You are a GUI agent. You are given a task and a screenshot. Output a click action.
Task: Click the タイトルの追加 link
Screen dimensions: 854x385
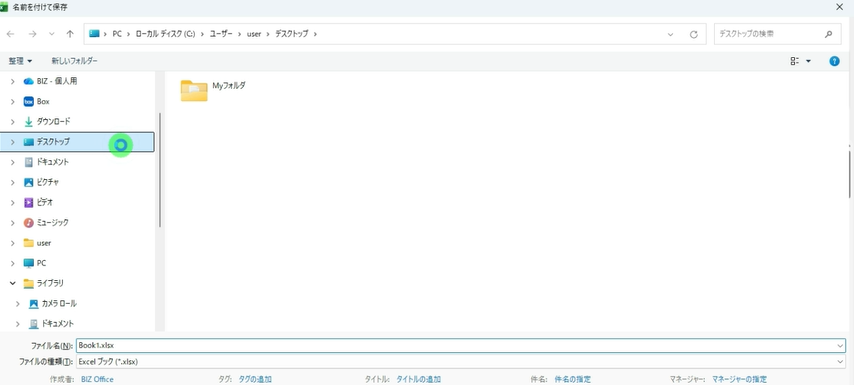coord(418,379)
